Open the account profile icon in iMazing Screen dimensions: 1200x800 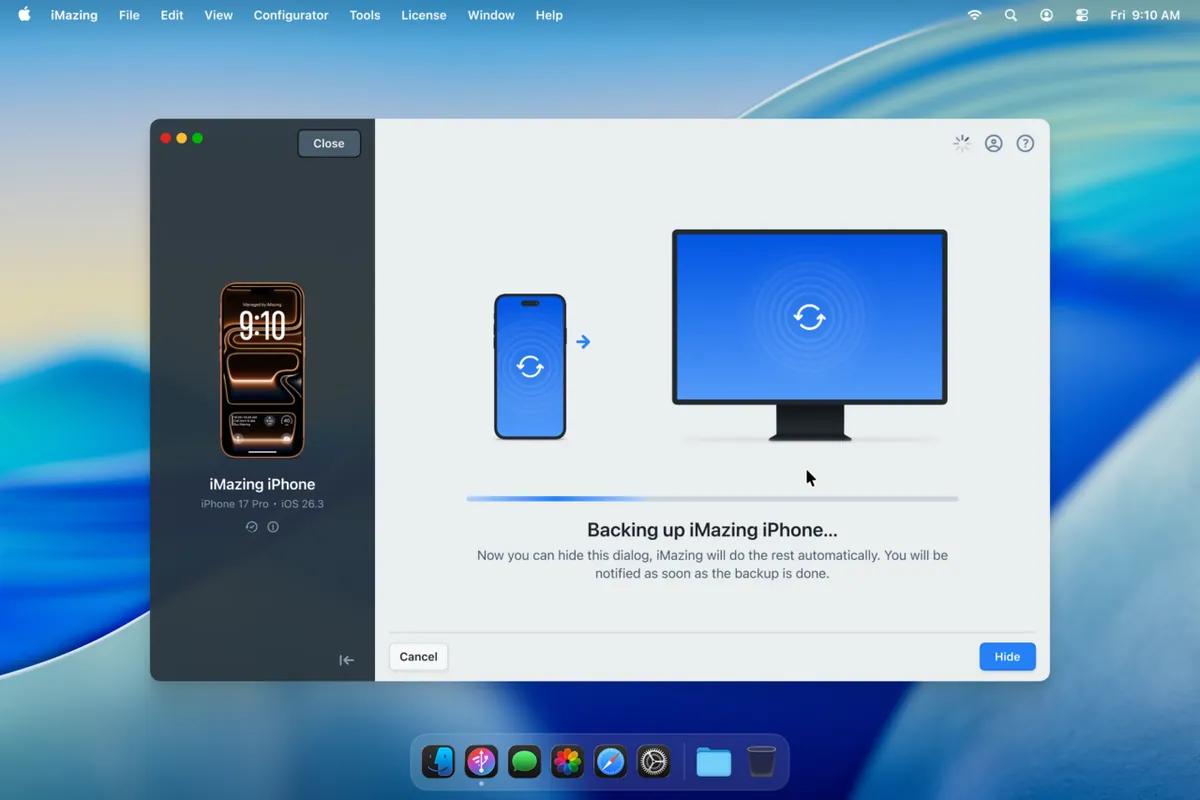point(994,143)
